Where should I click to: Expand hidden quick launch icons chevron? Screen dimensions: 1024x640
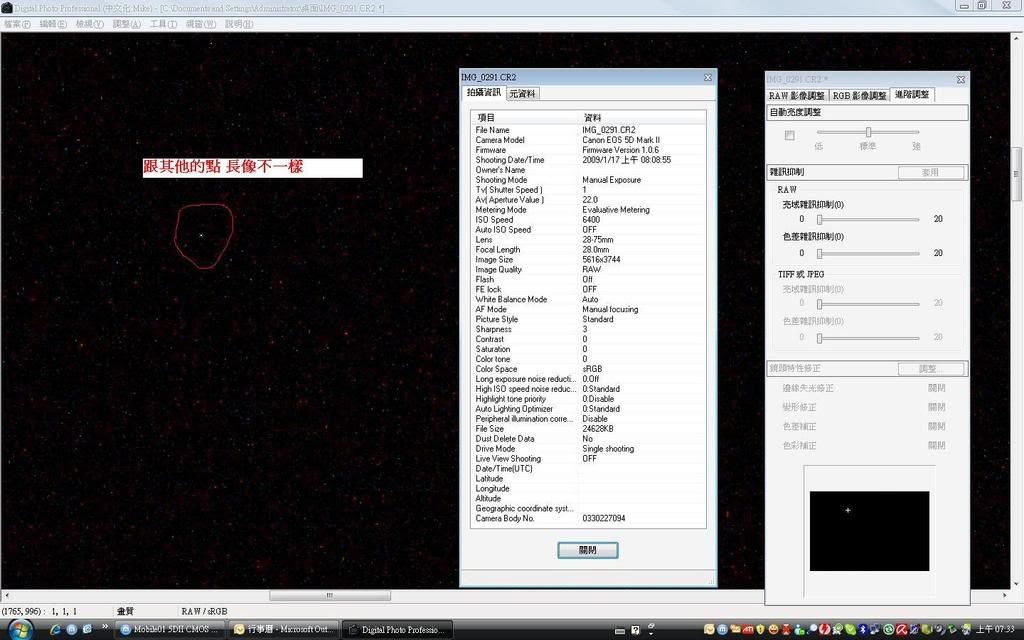[x=105, y=628]
